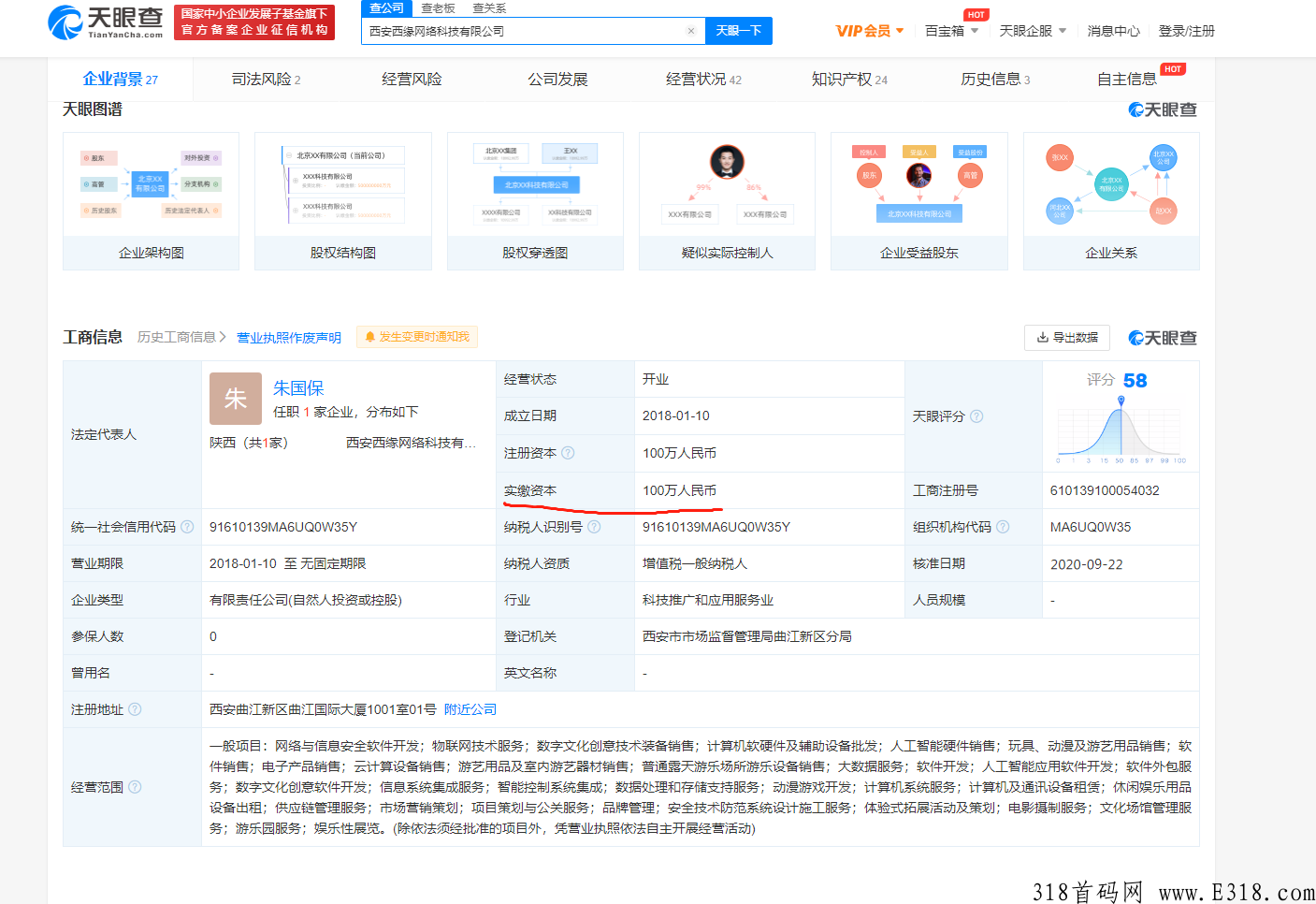Open the 企业架构图 thumbnail
Screen dimensions: 1316x904
pos(152,201)
